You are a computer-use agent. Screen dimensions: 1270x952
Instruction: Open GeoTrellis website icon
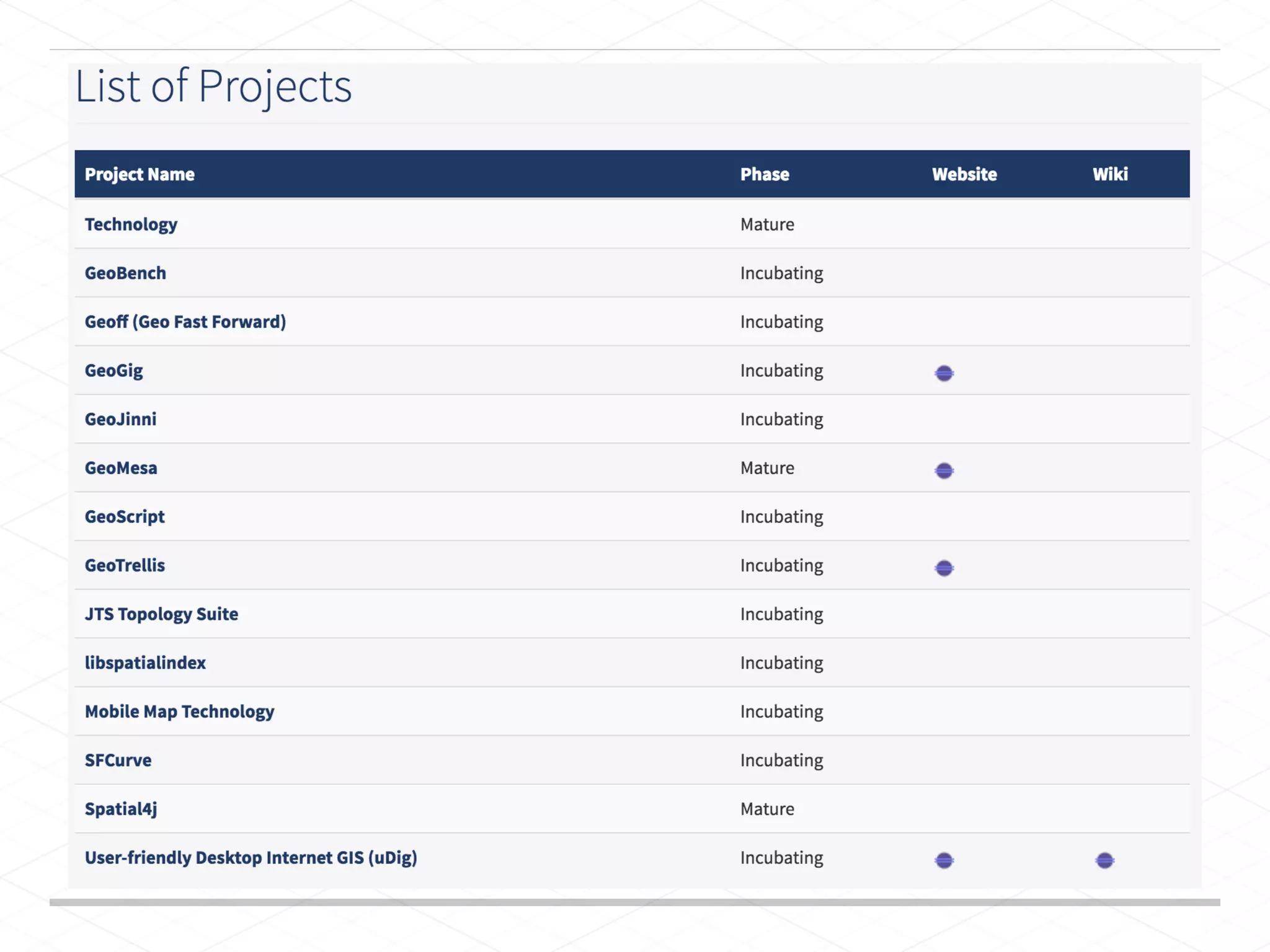click(x=944, y=568)
